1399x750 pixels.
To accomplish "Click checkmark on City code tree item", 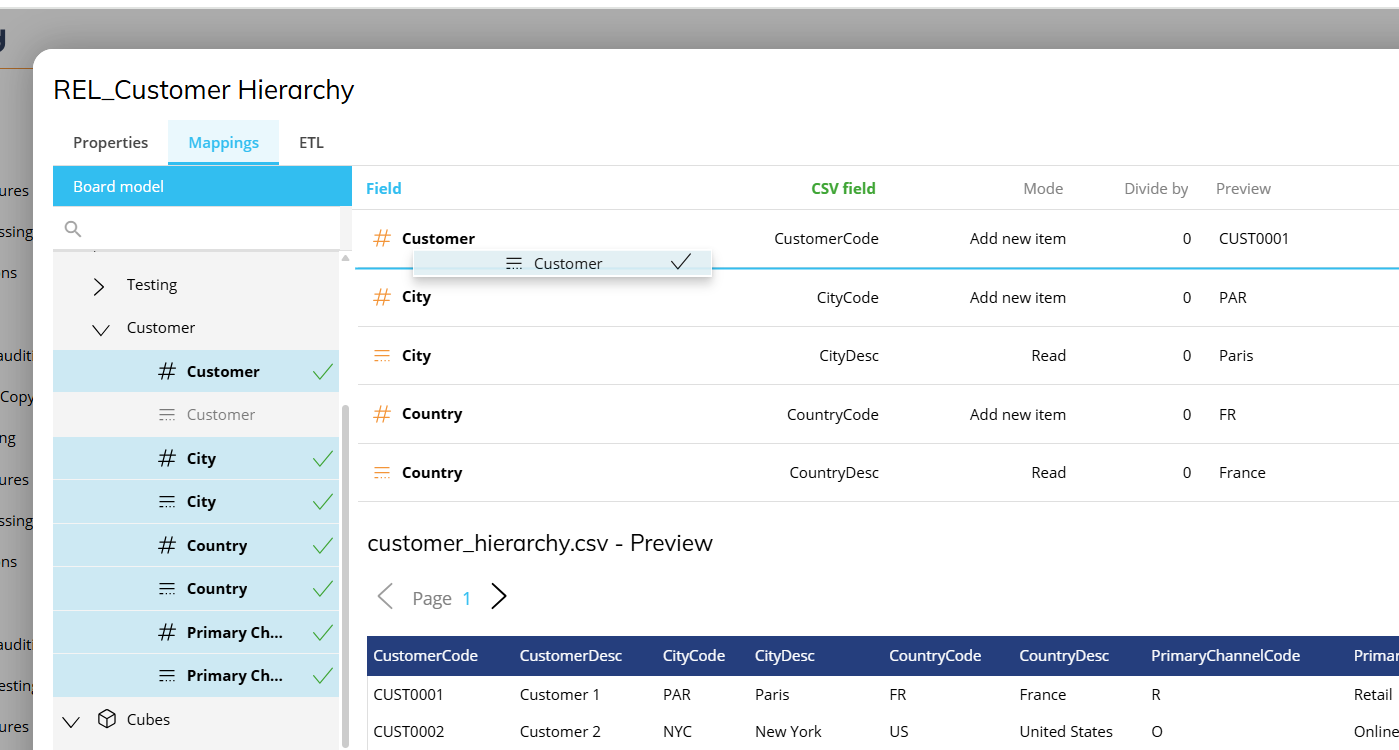I will 322,458.
